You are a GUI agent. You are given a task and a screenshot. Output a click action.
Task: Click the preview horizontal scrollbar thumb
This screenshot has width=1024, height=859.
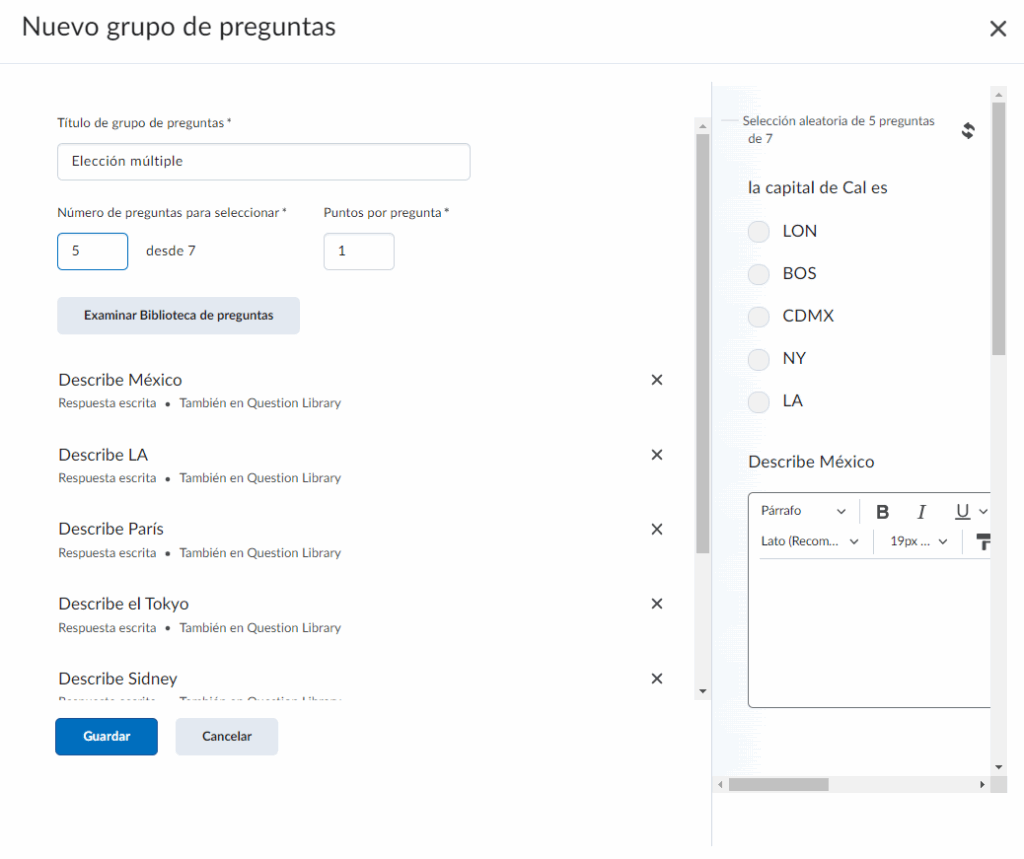[778, 785]
